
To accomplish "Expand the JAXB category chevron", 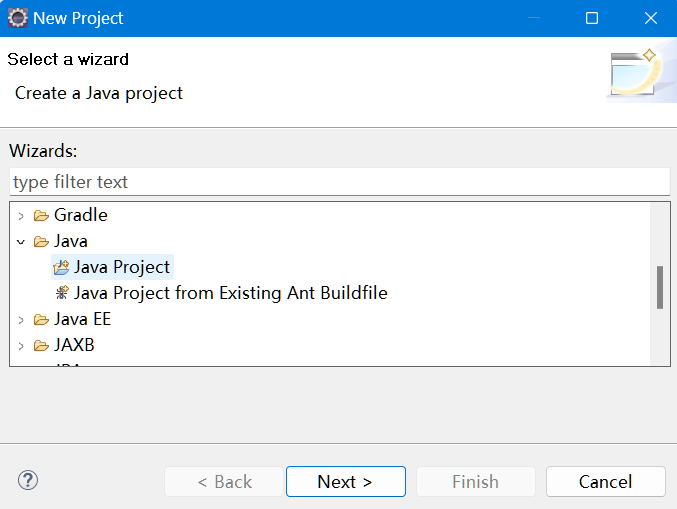I will point(21,346).
